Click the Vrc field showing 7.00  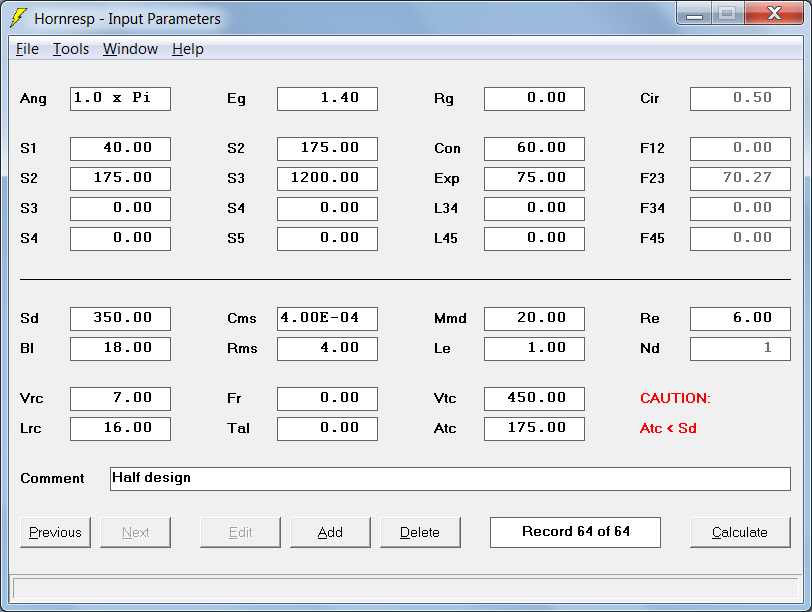coord(120,399)
